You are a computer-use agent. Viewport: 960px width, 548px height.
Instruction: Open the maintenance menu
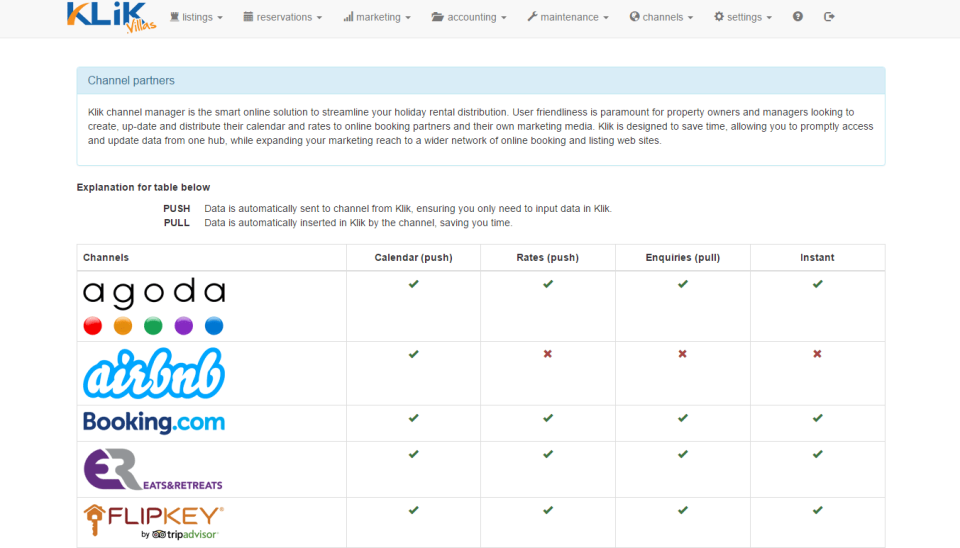pos(568,17)
